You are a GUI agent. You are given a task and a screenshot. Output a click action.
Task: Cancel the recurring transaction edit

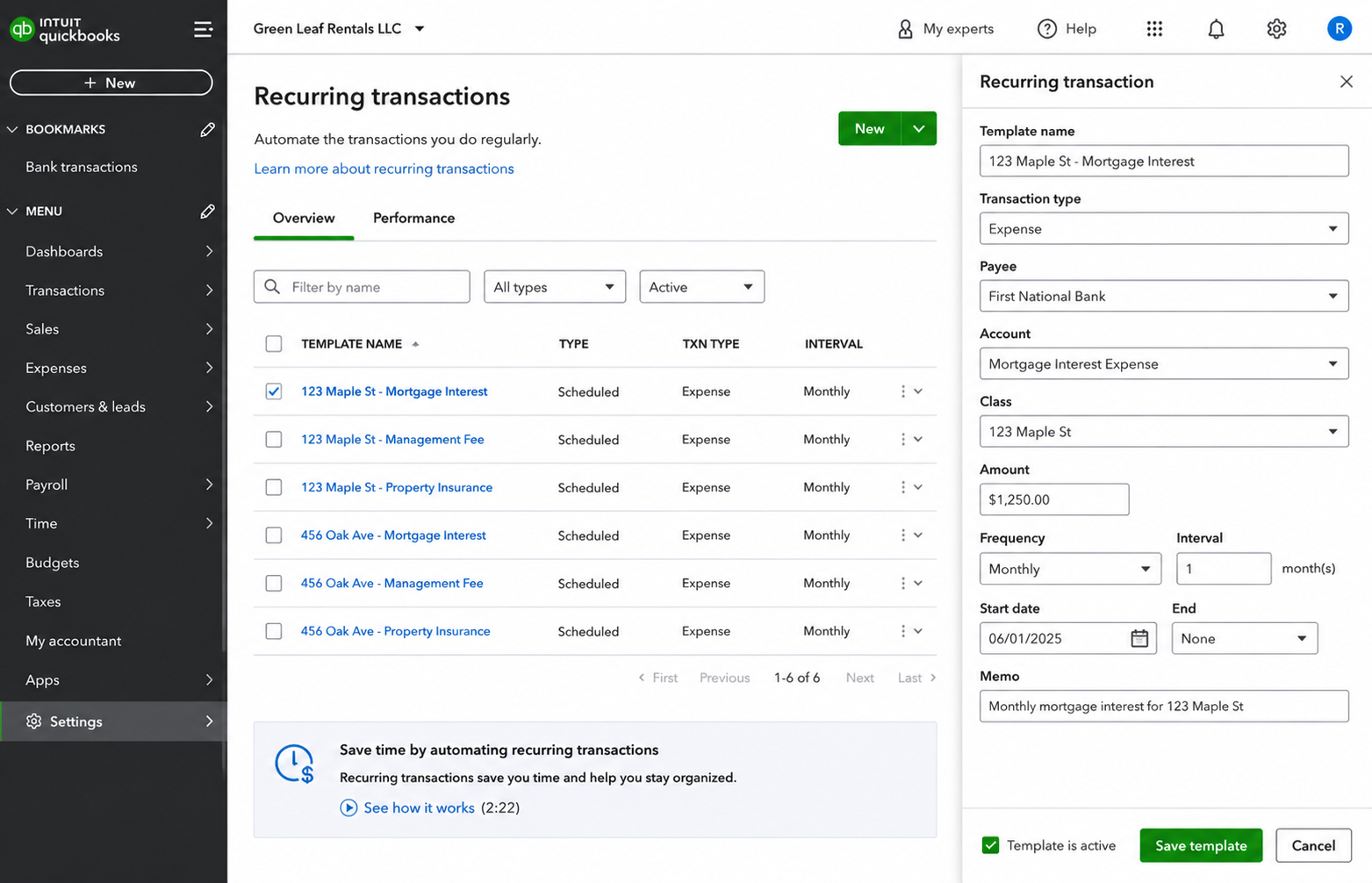1313,845
